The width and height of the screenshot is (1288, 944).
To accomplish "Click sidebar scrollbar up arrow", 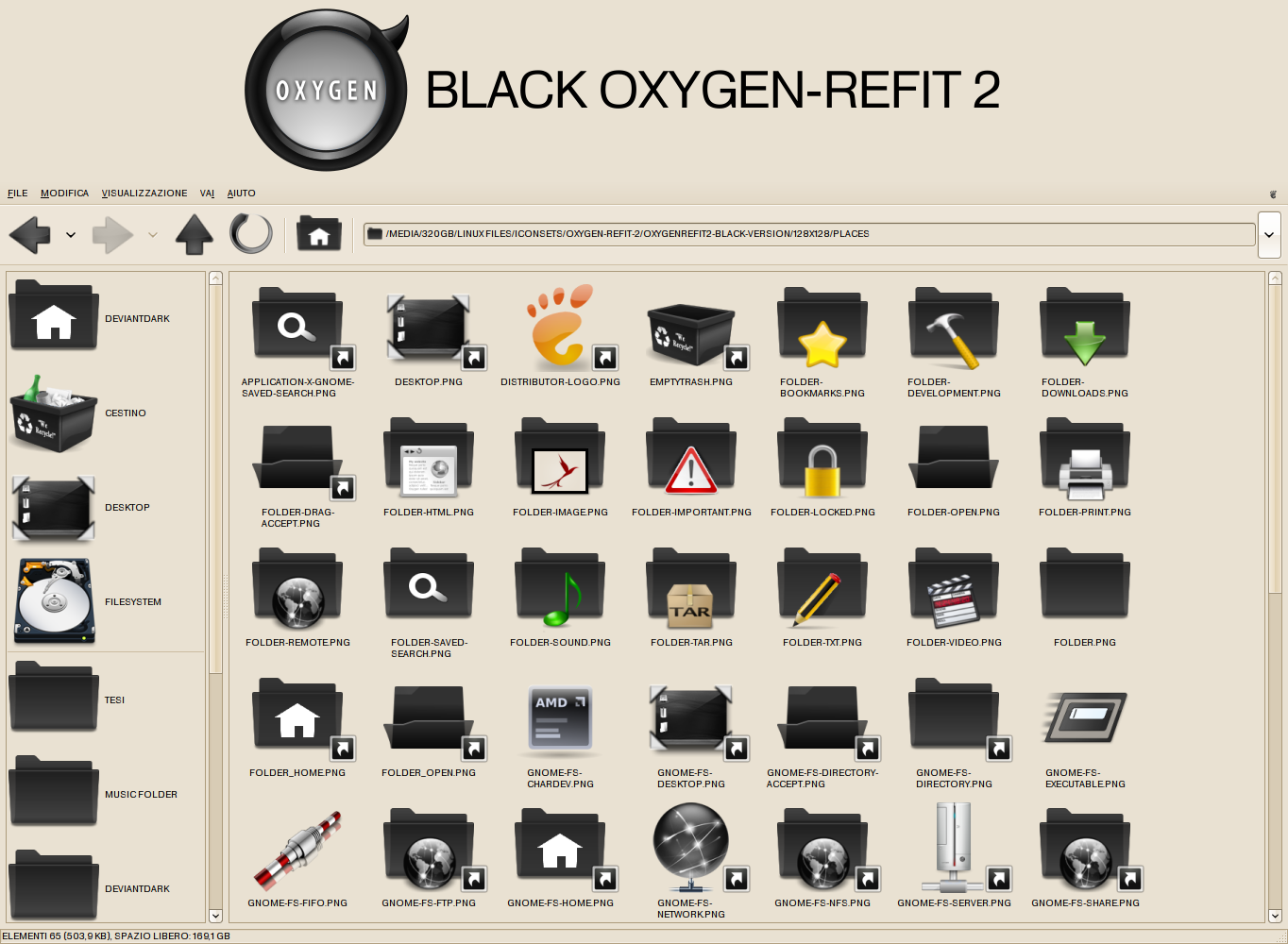I will tap(215, 278).
